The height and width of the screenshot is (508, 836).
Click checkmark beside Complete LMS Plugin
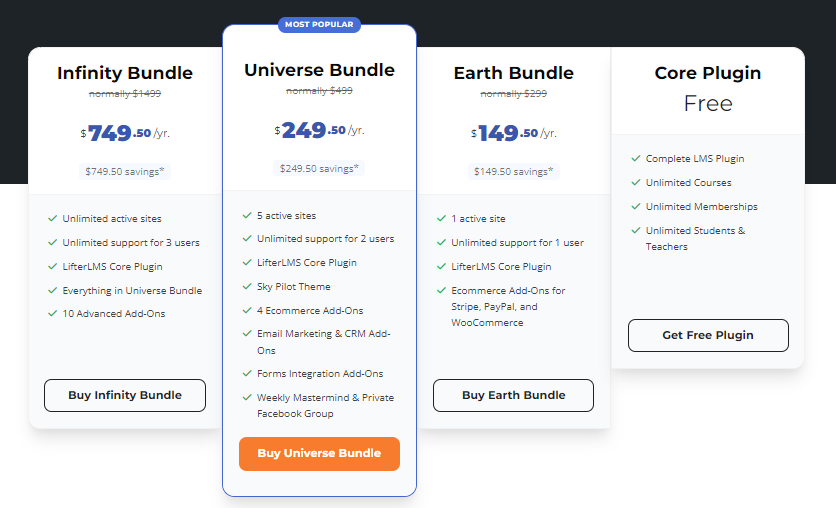click(636, 159)
